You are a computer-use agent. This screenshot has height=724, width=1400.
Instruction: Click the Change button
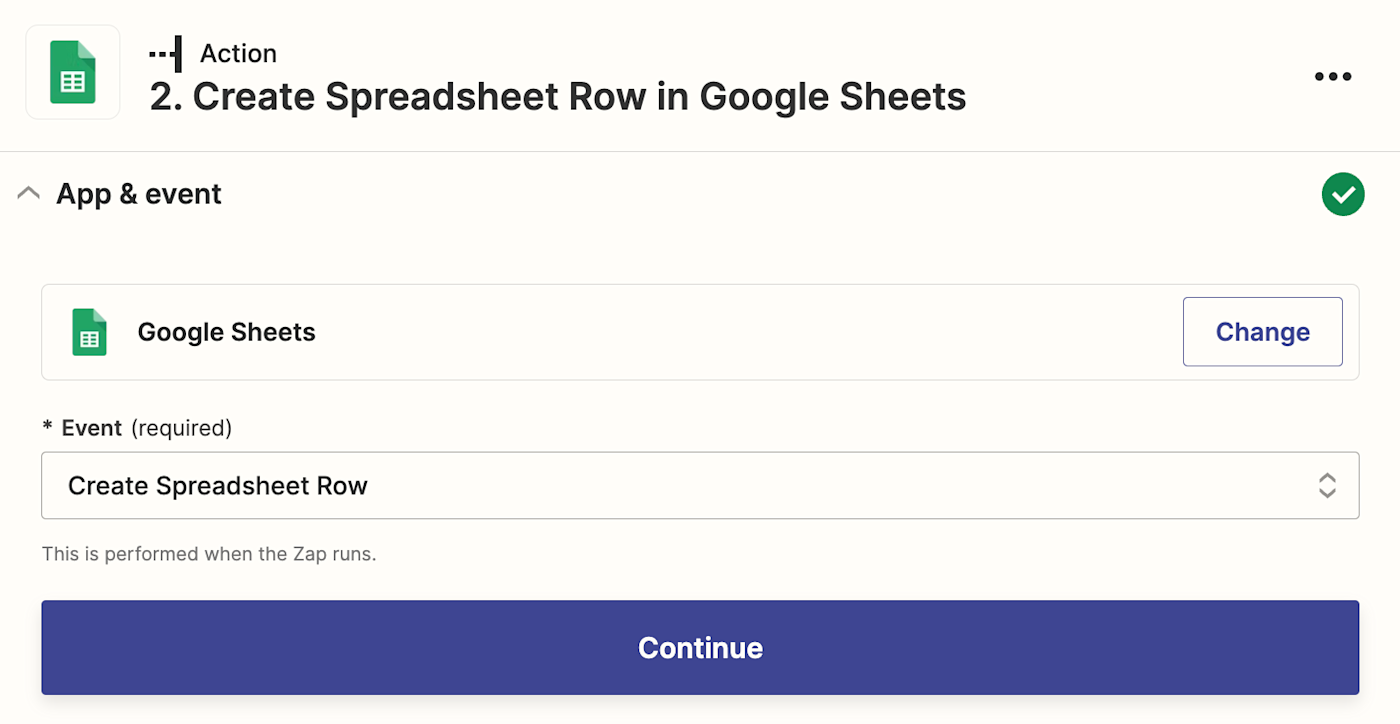pos(1262,332)
